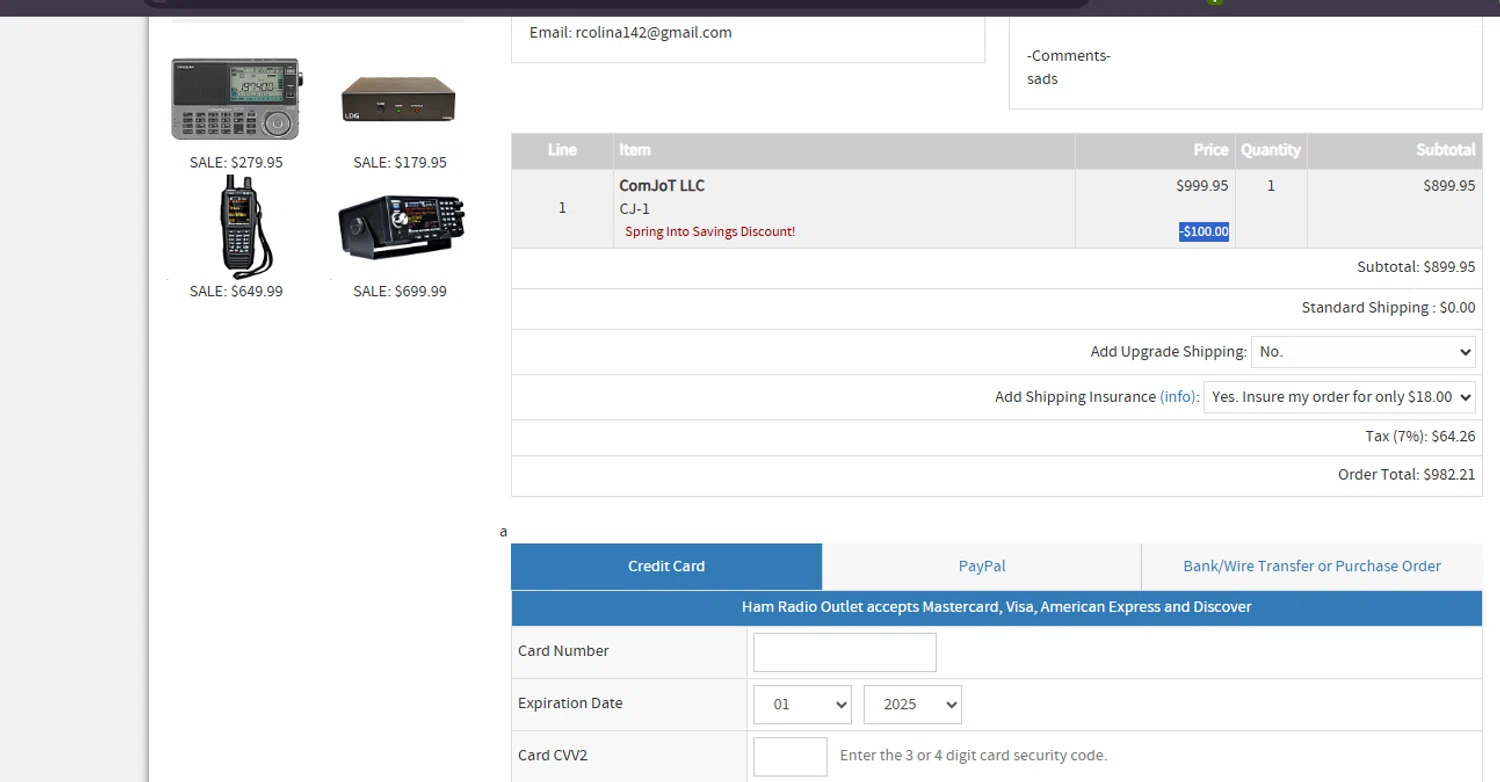This screenshot has width=1500, height=782.
Task: Click the Order Total: $982.21 text
Action: [1406, 475]
